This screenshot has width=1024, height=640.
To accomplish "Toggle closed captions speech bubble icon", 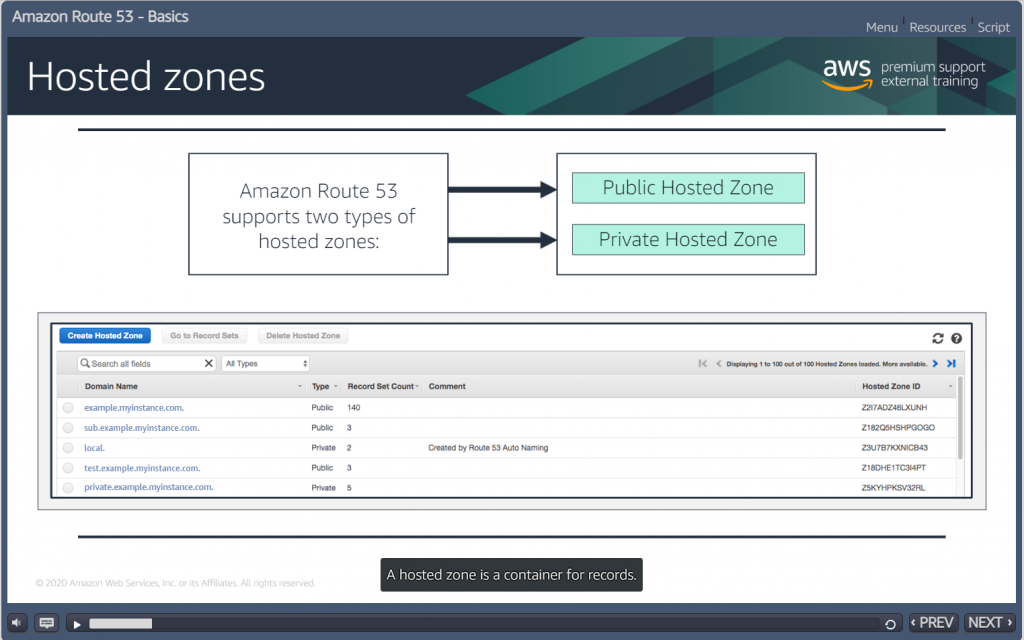I will coord(46,623).
